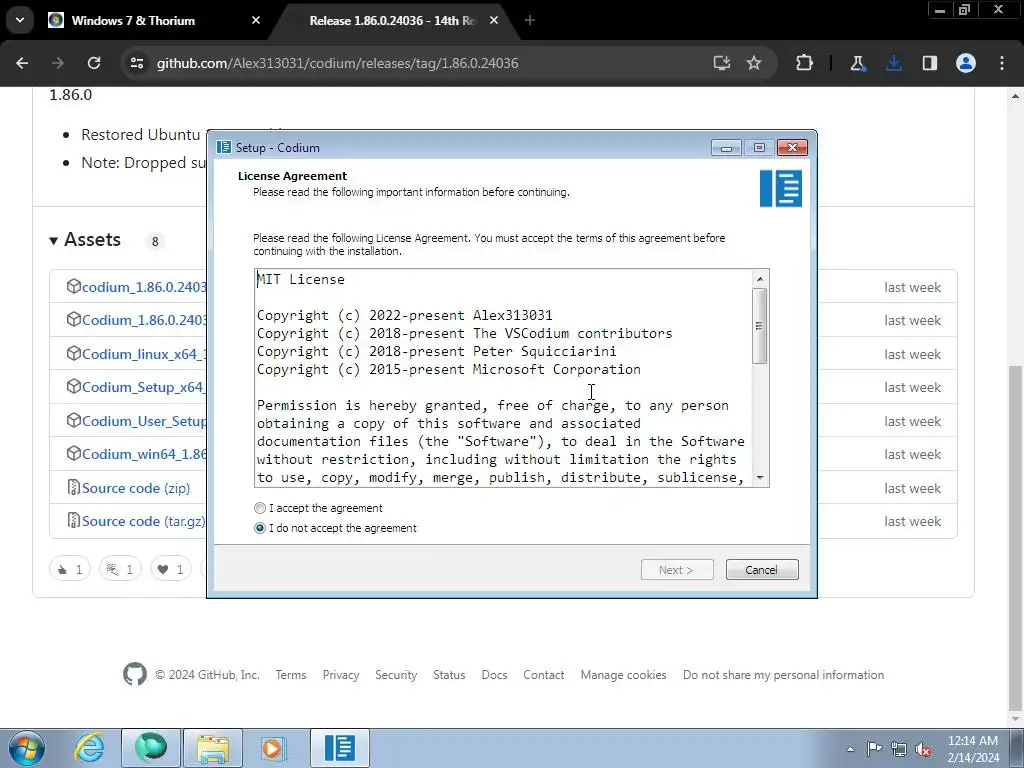Click the license text scrollbar up arrow
The width and height of the screenshot is (1024, 768).
(x=760, y=279)
